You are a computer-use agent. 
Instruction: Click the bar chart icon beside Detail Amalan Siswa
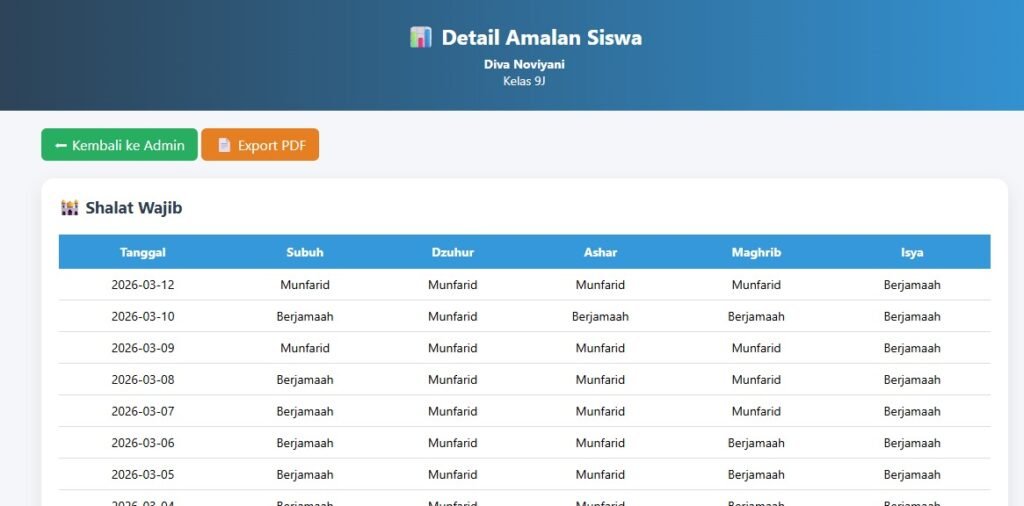[420, 38]
